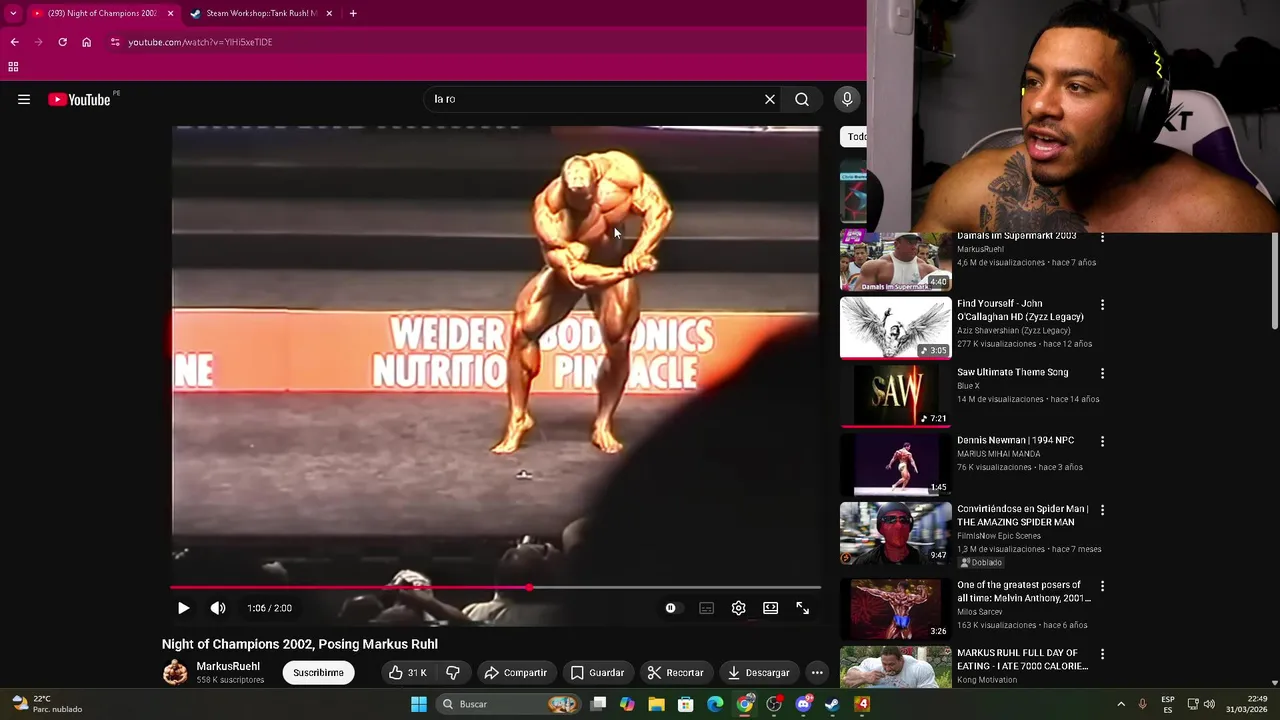Dislike the video

tap(453, 672)
